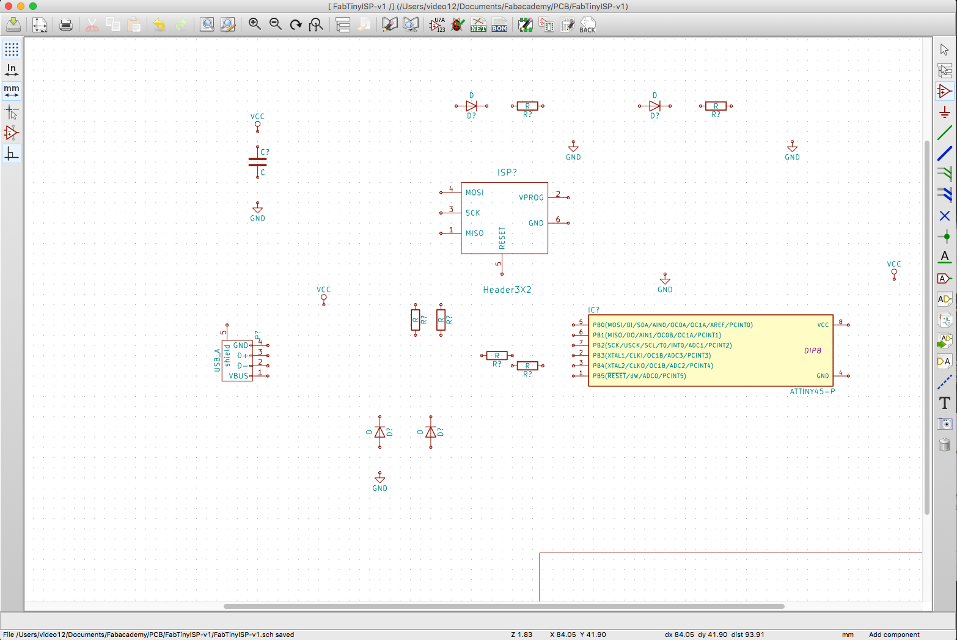
Task: Select the net label tool
Action: coord(945,257)
